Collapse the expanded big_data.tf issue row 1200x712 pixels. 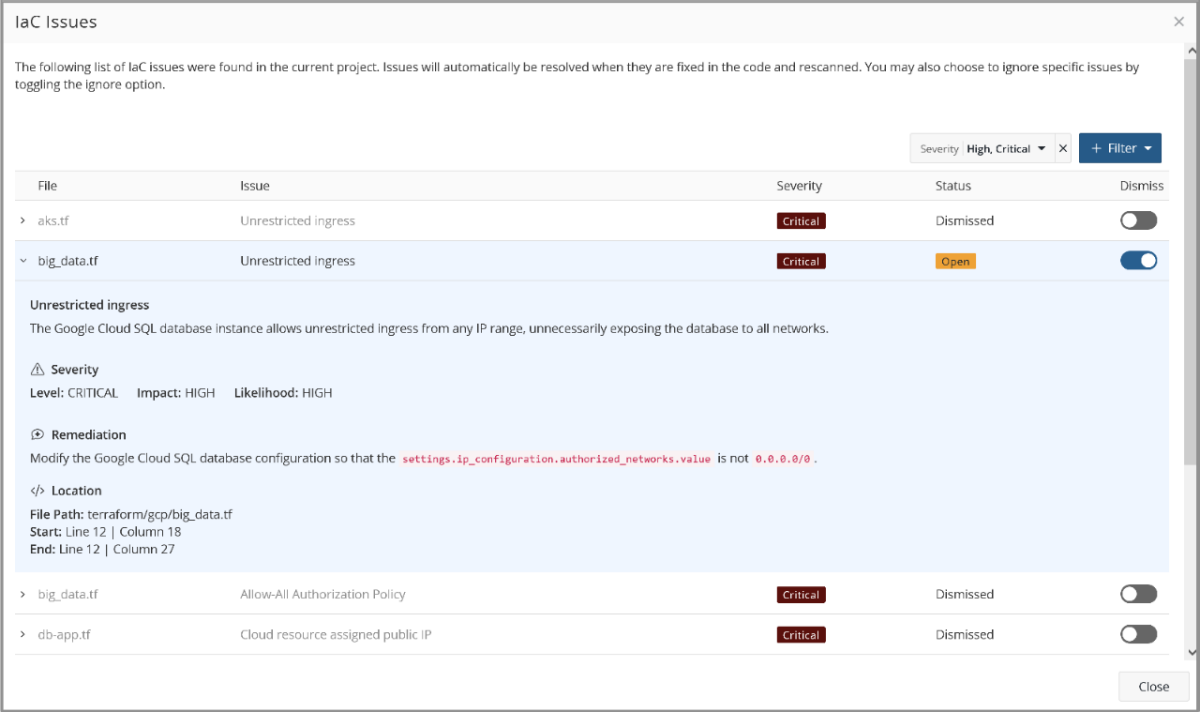click(x=21, y=260)
